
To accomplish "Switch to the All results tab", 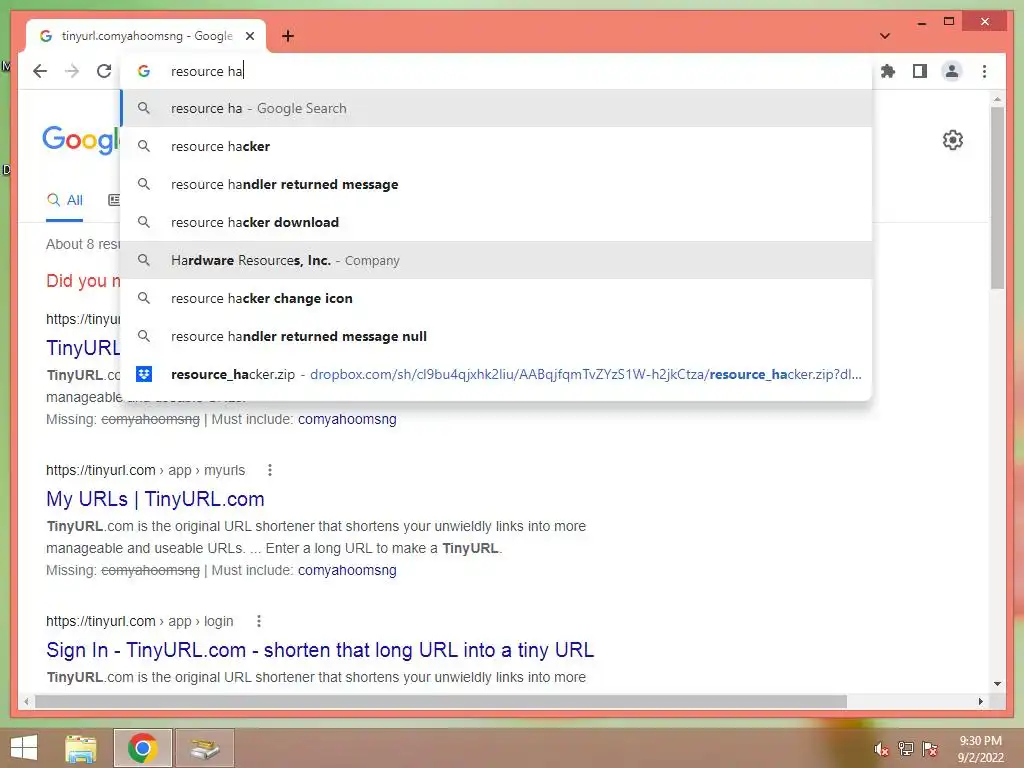I will 65,200.
